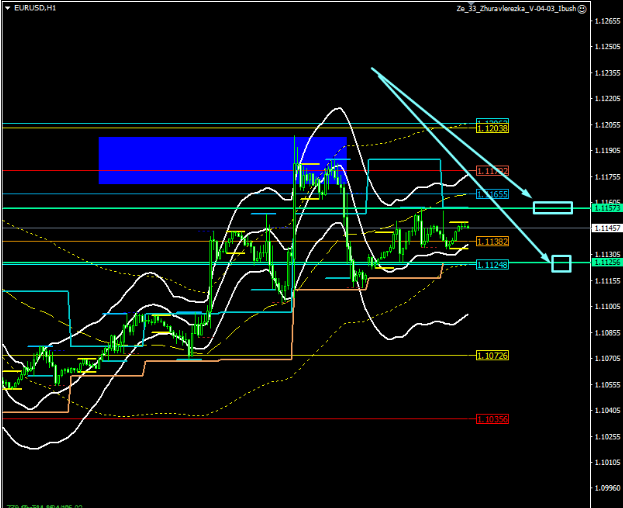Image resolution: width=623 pixels, height=508 pixels.
Task: Click the EURUSD,H1 chart symbol arrow
Action: coord(6,7)
